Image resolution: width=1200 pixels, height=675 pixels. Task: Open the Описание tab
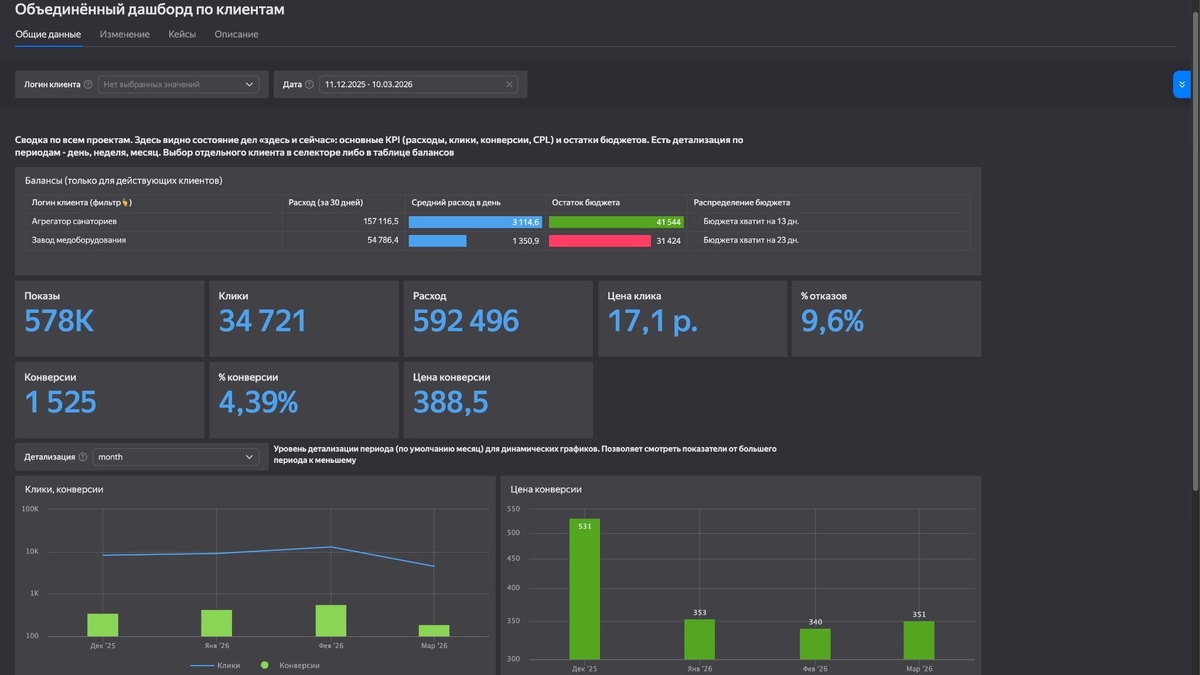tap(236, 34)
